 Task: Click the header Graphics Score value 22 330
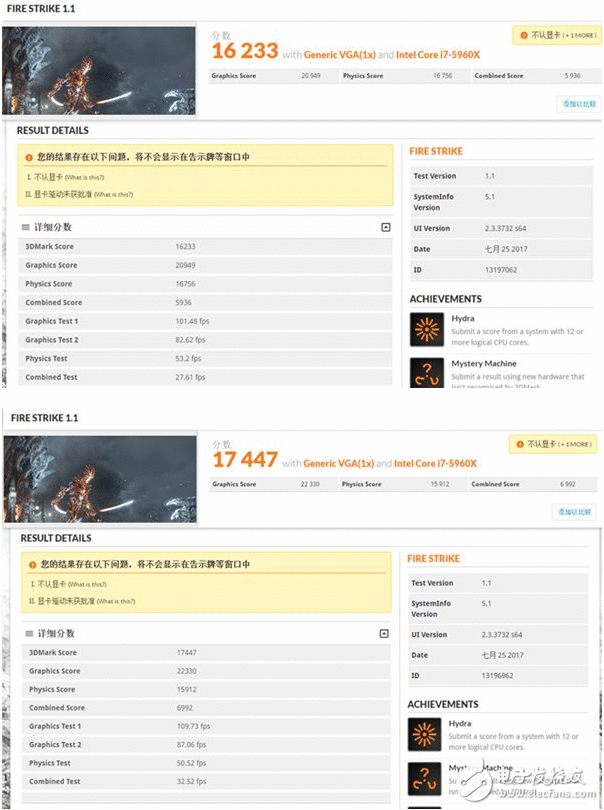point(310,484)
